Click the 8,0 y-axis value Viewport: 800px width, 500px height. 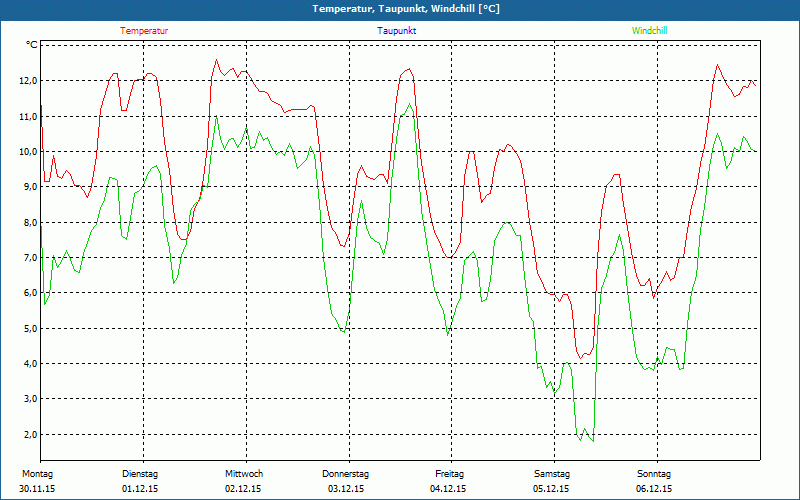[x=29, y=222]
